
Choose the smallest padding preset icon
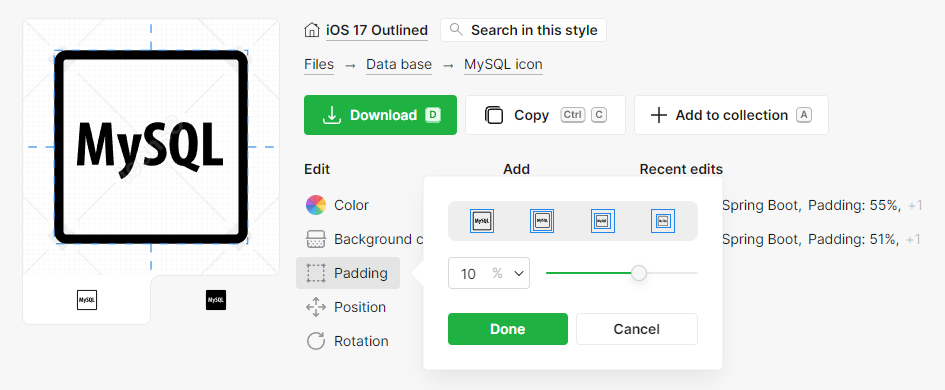click(482, 221)
